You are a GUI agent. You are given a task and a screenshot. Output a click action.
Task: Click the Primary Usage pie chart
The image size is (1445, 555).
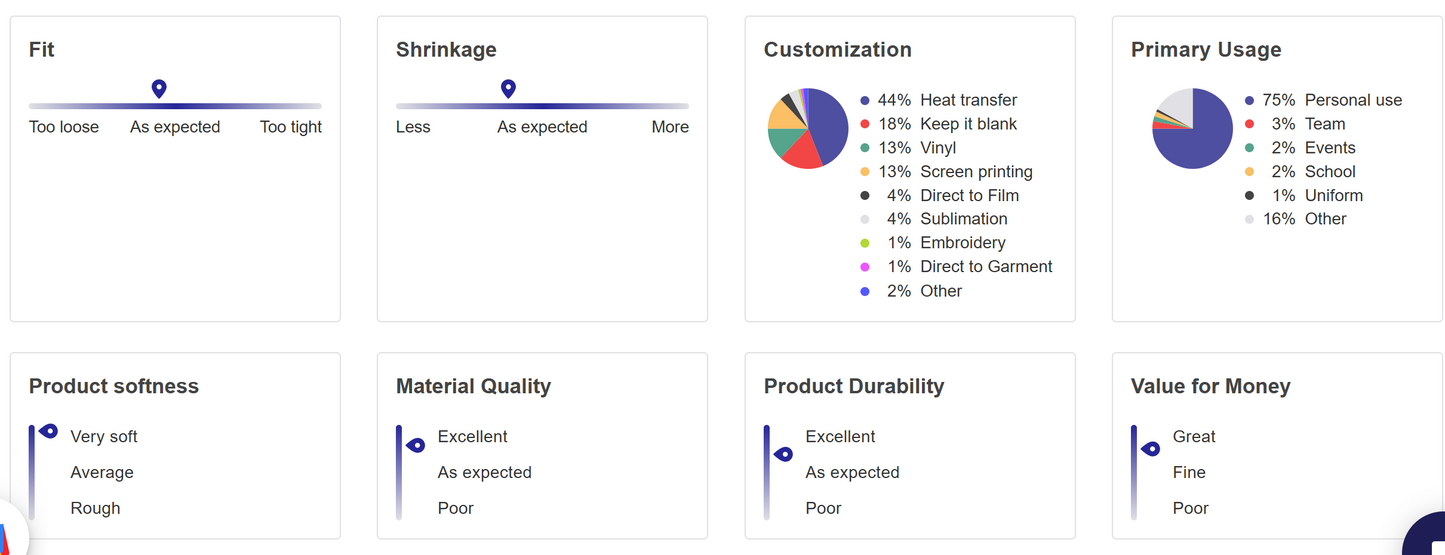pos(1192,128)
